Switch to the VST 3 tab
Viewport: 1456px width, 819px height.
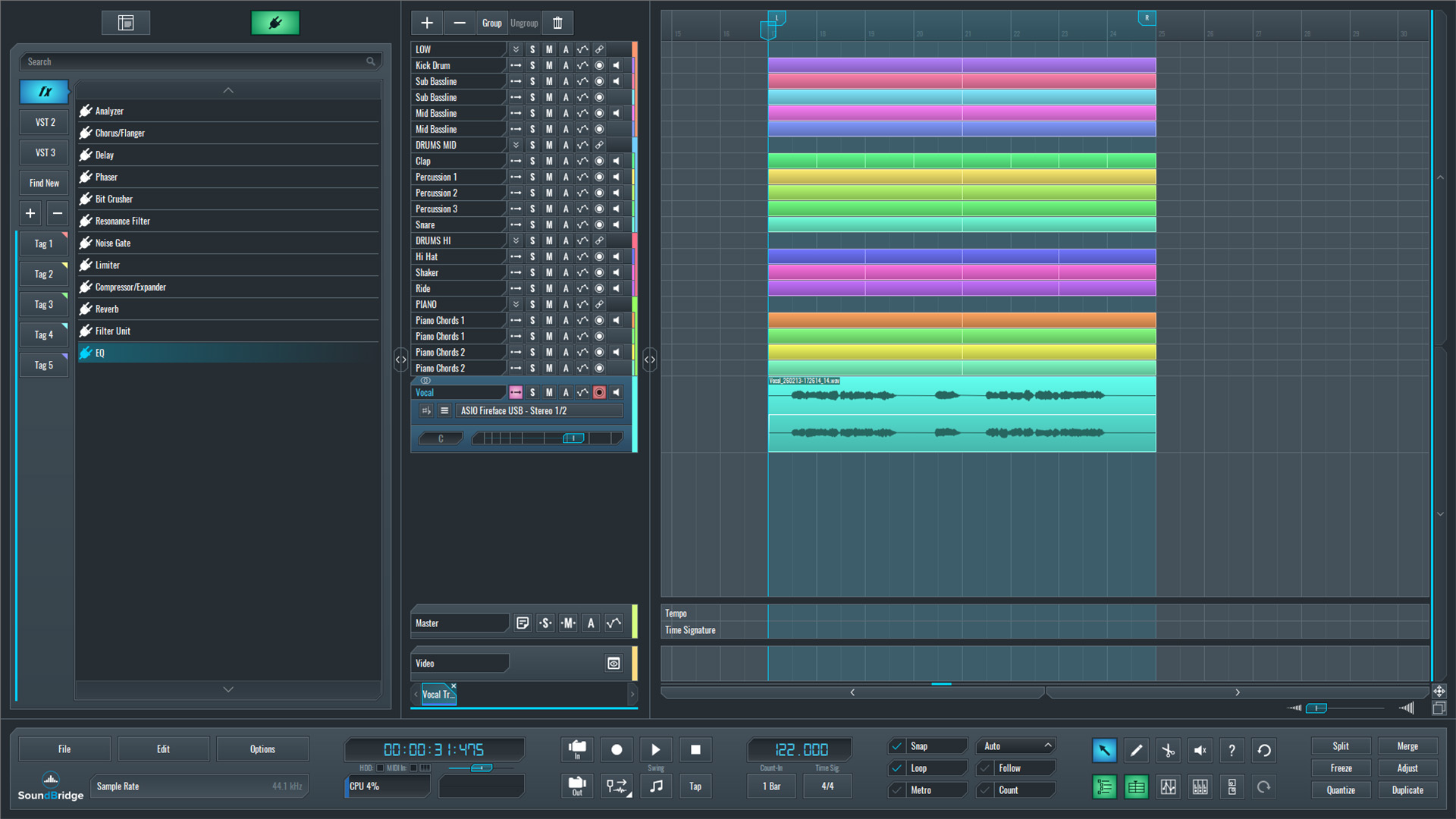pos(45,152)
